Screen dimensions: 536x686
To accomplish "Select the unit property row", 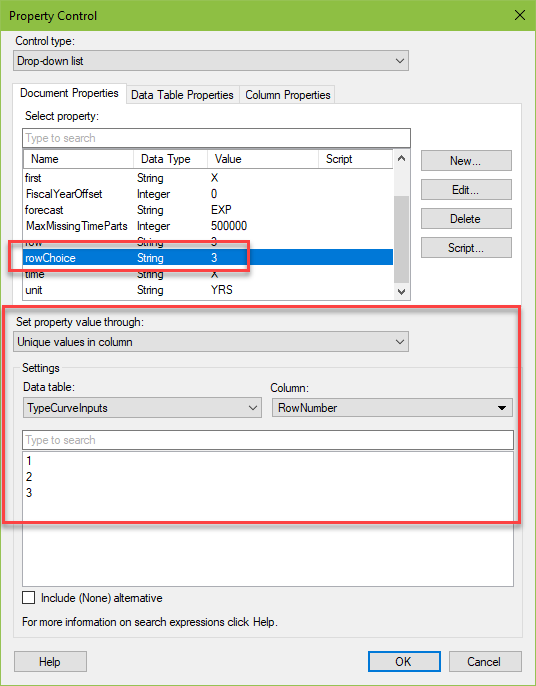I will click(x=208, y=290).
